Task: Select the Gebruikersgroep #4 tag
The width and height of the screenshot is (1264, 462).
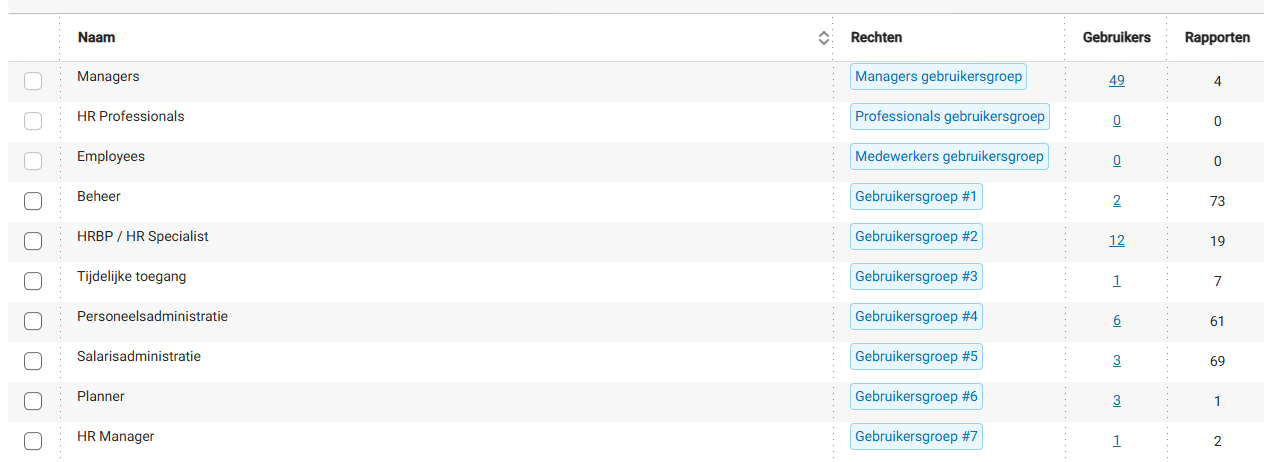Action: [x=916, y=316]
